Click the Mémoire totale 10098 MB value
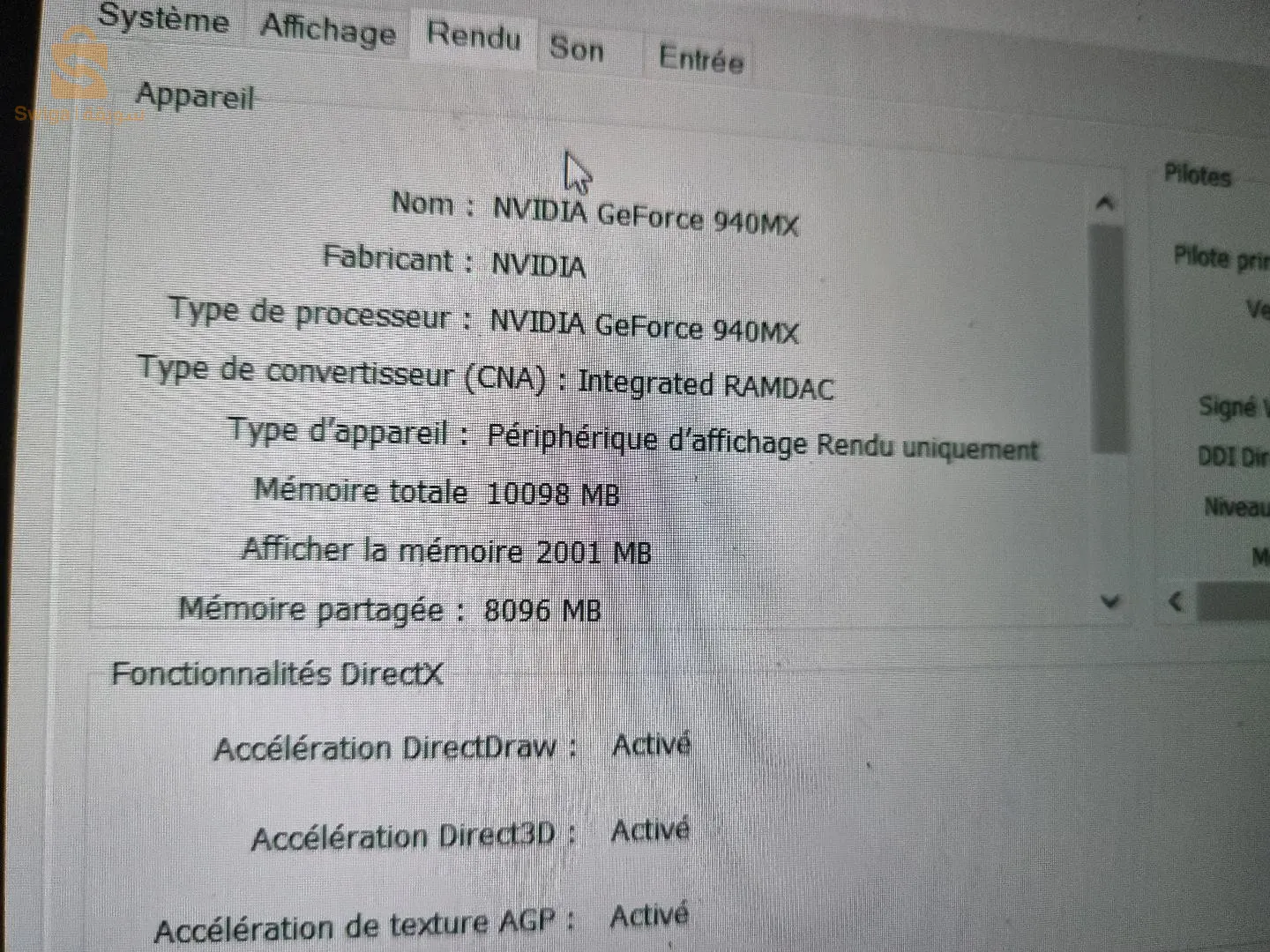Screen dimensions: 1270x952 click(x=556, y=493)
